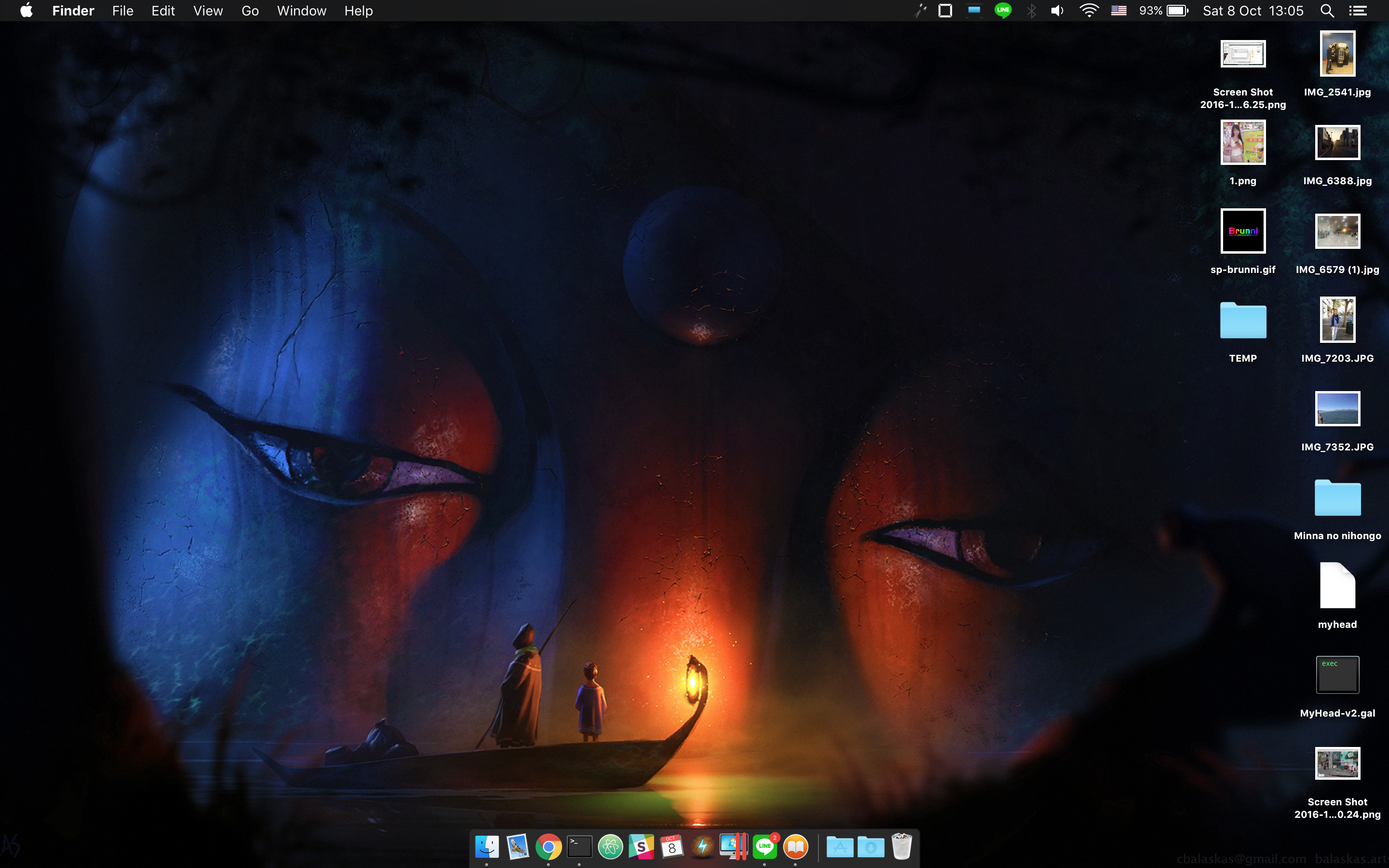Open the Go menu

click(x=250, y=11)
